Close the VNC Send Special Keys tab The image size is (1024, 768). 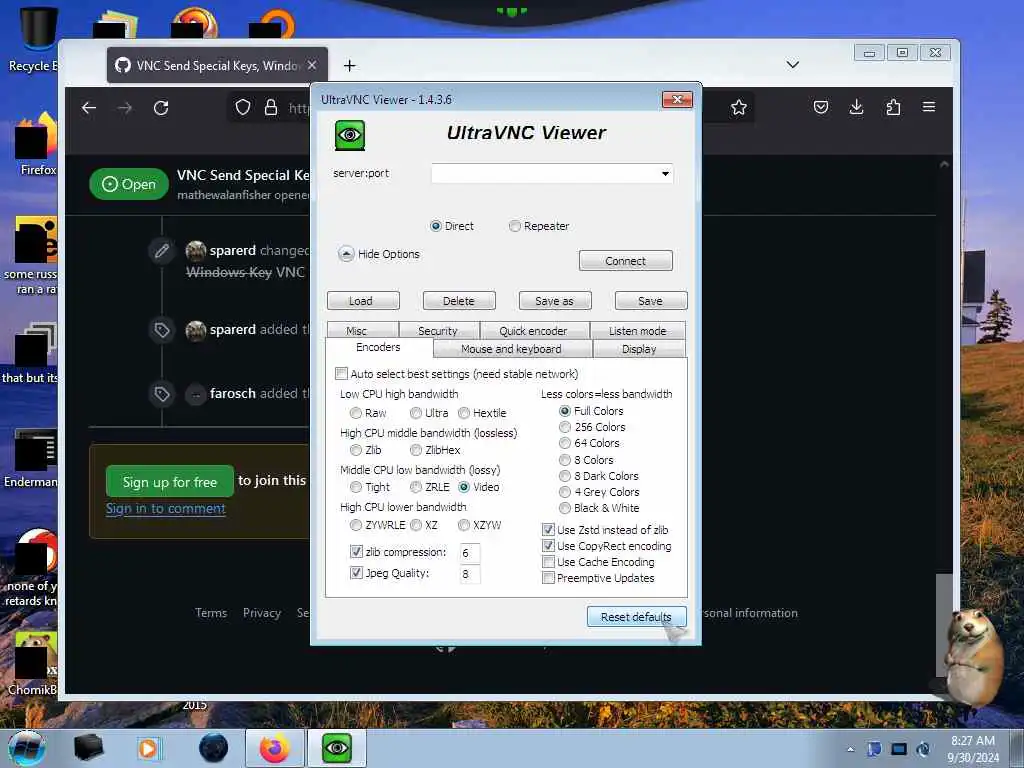[x=312, y=65]
